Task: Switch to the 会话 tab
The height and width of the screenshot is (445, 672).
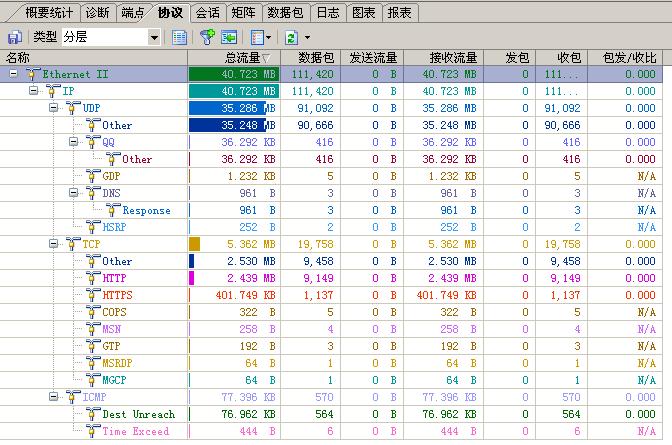Action: click(x=208, y=12)
